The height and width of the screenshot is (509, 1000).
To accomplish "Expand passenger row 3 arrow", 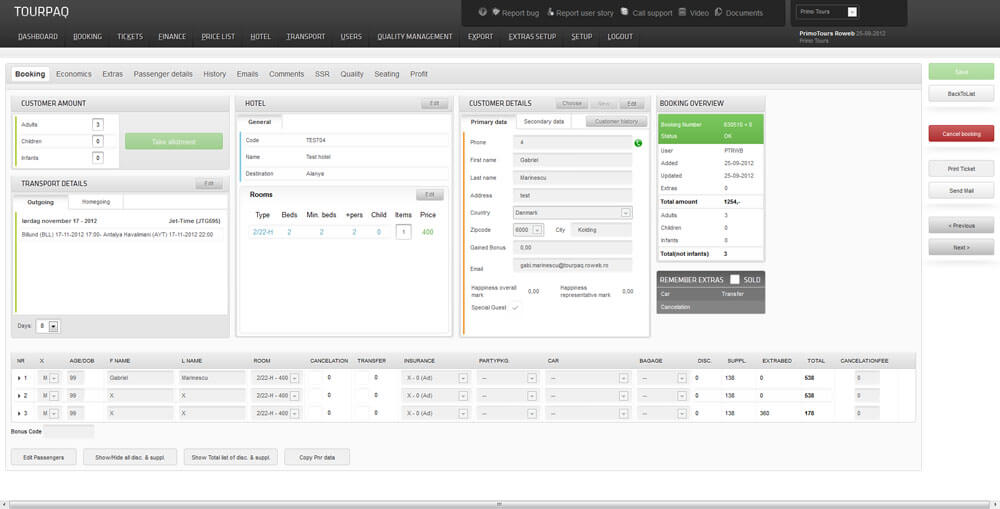I will point(19,413).
